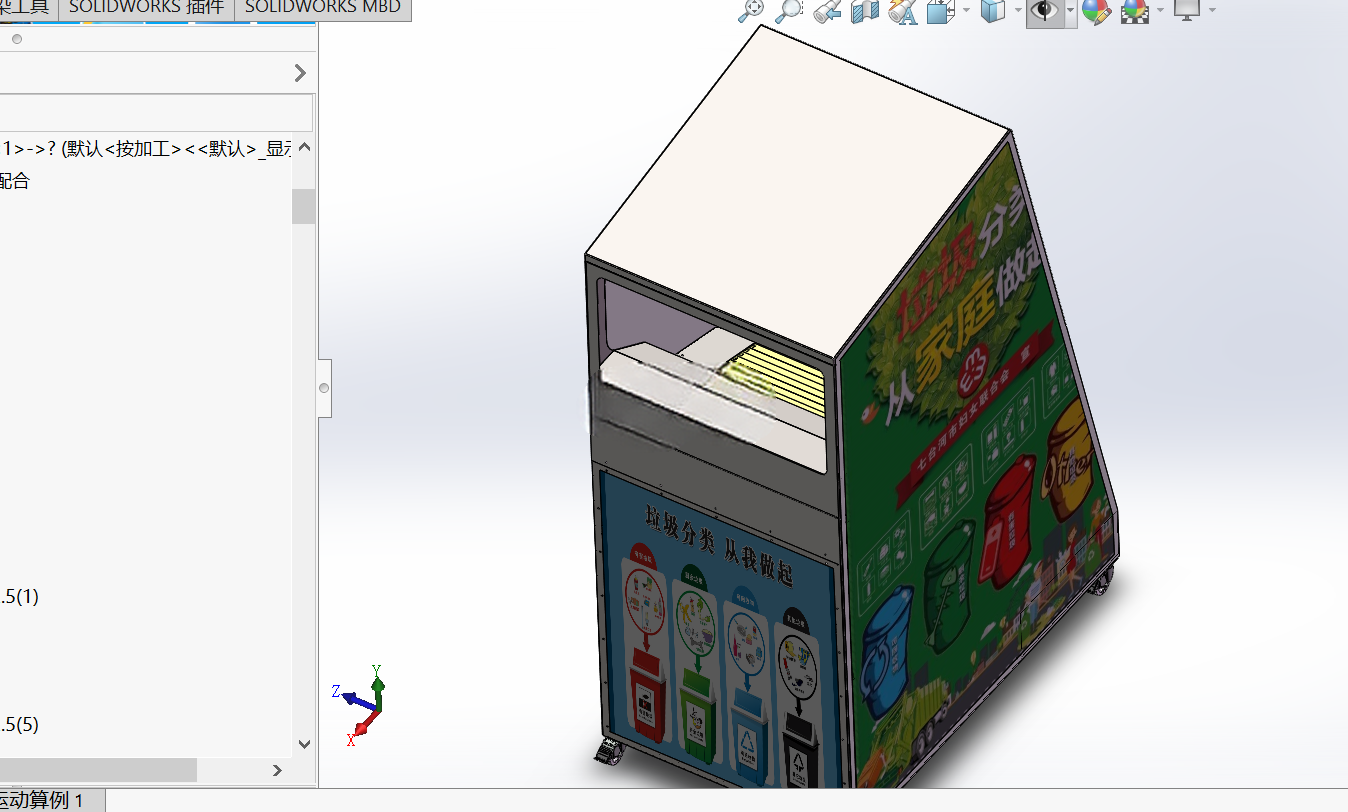The image size is (1348, 812).
Task: Select the Zoom to Area magnifier tool
Action: pyautogui.click(x=789, y=11)
